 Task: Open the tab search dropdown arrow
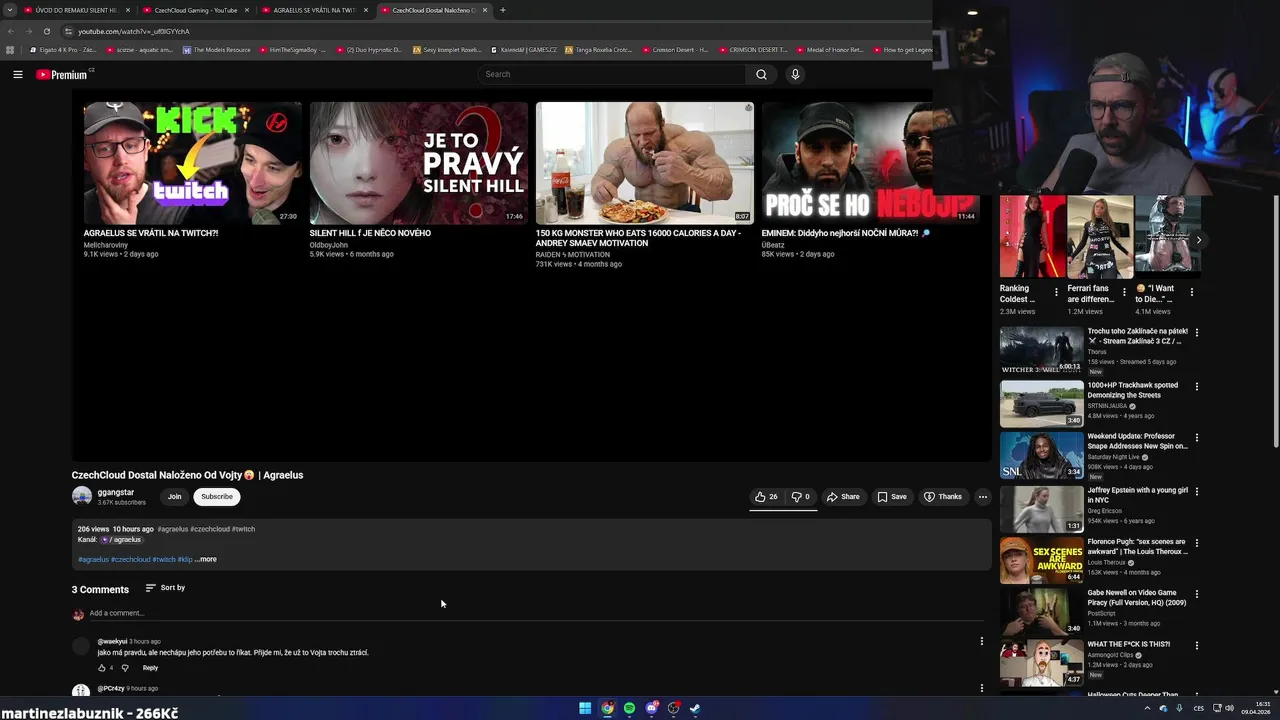tap(9, 10)
